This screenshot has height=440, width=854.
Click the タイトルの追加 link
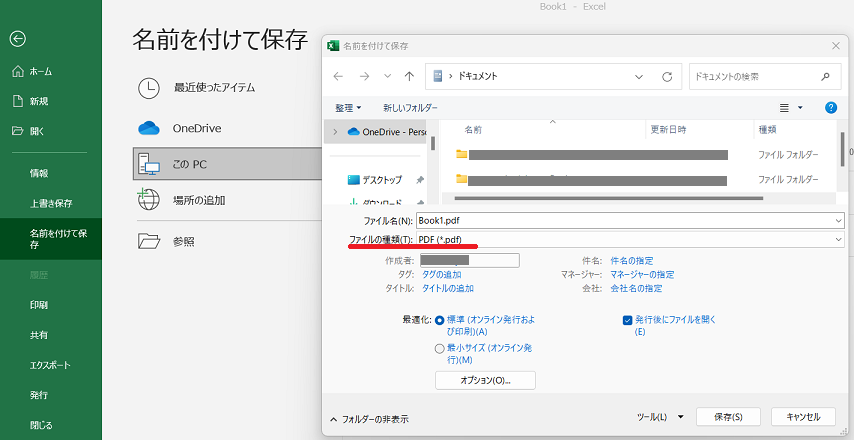[x=448, y=288]
